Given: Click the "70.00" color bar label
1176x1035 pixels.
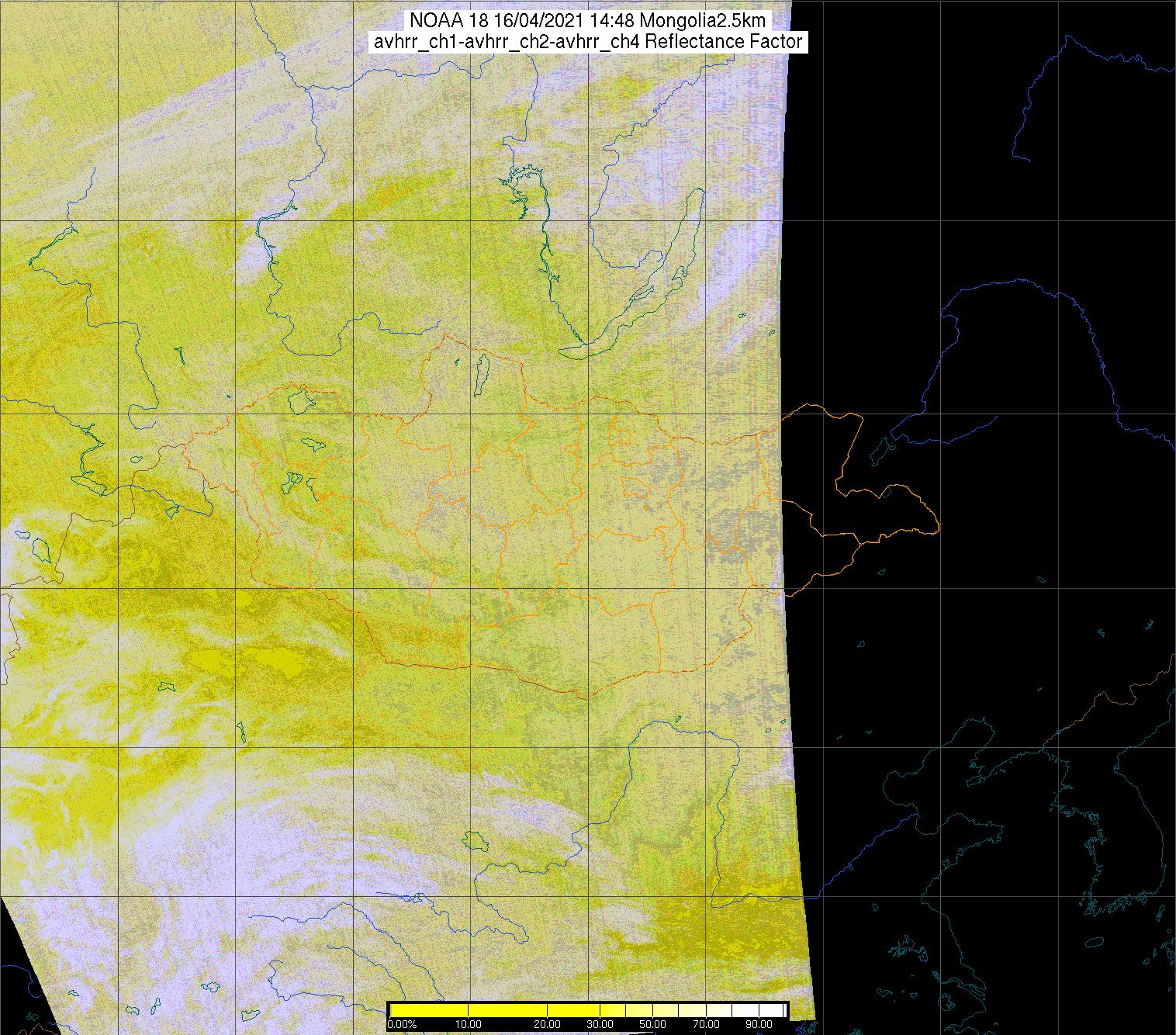Looking at the screenshot, I should [x=706, y=1024].
